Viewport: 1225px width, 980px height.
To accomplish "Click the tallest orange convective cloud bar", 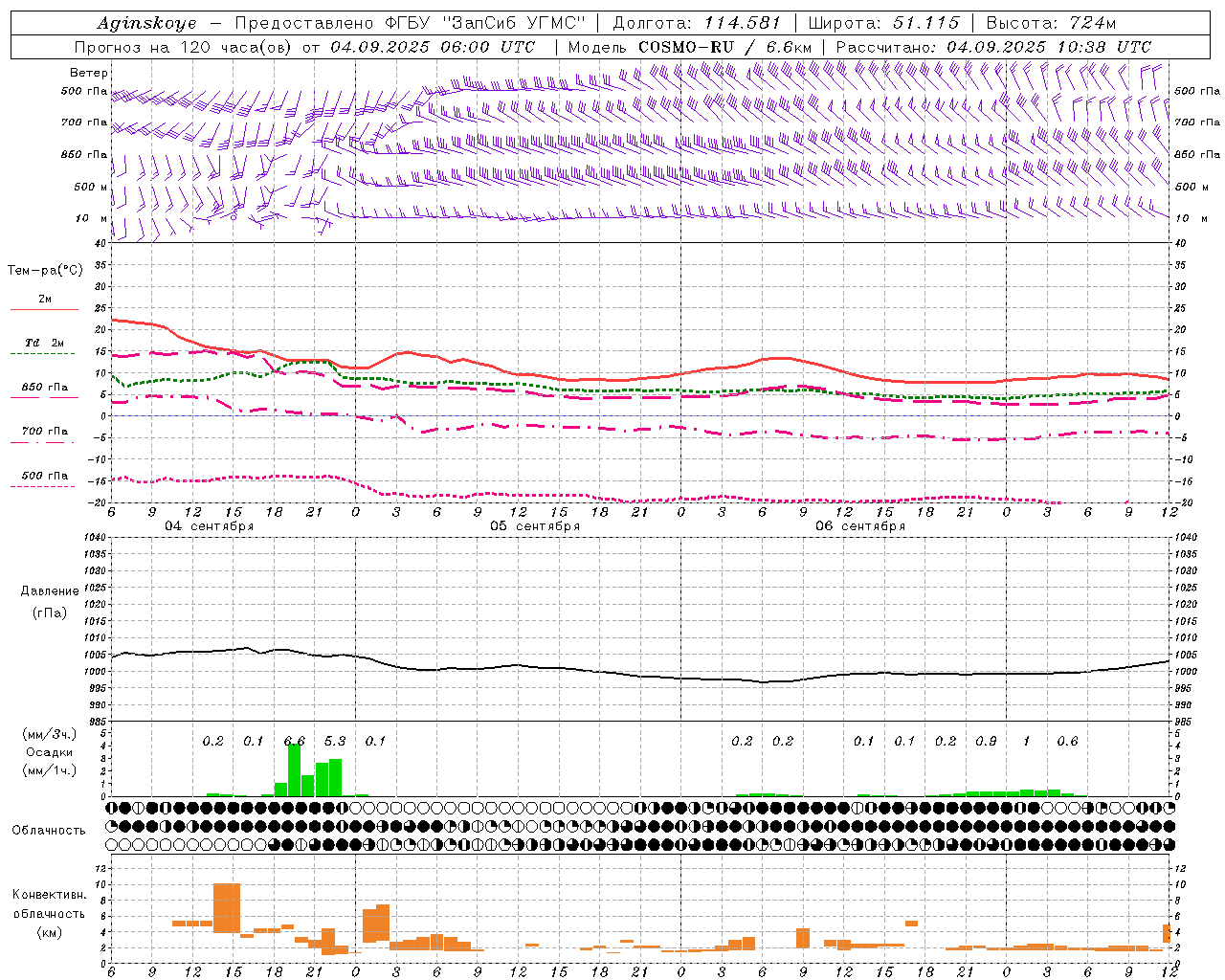I will tap(227, 908).
